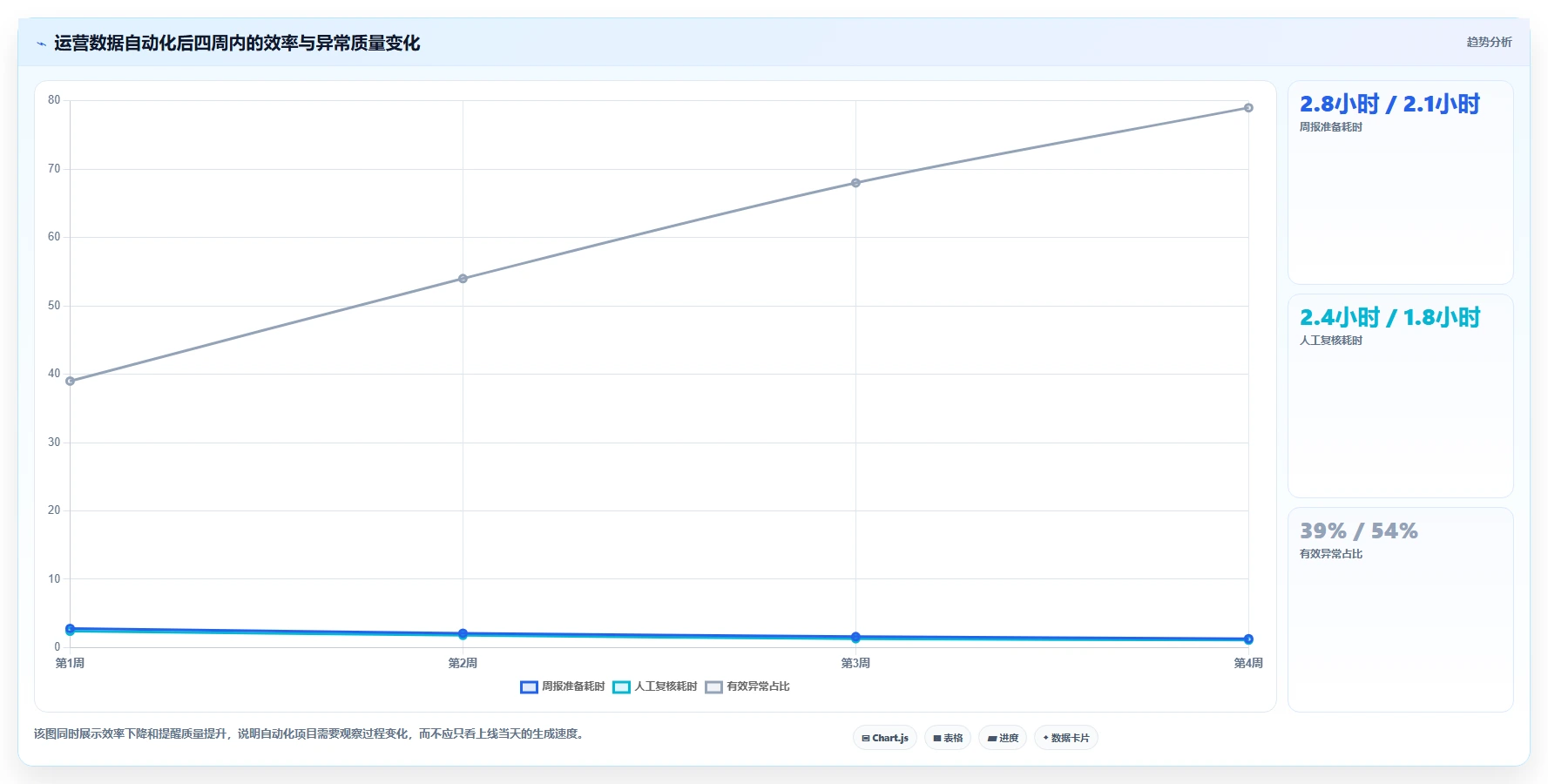This screenshot has width=1548, height=784.
Task: Click the 40 y-axis tick label
Action: pyautogui.click(x=54, y=374)
